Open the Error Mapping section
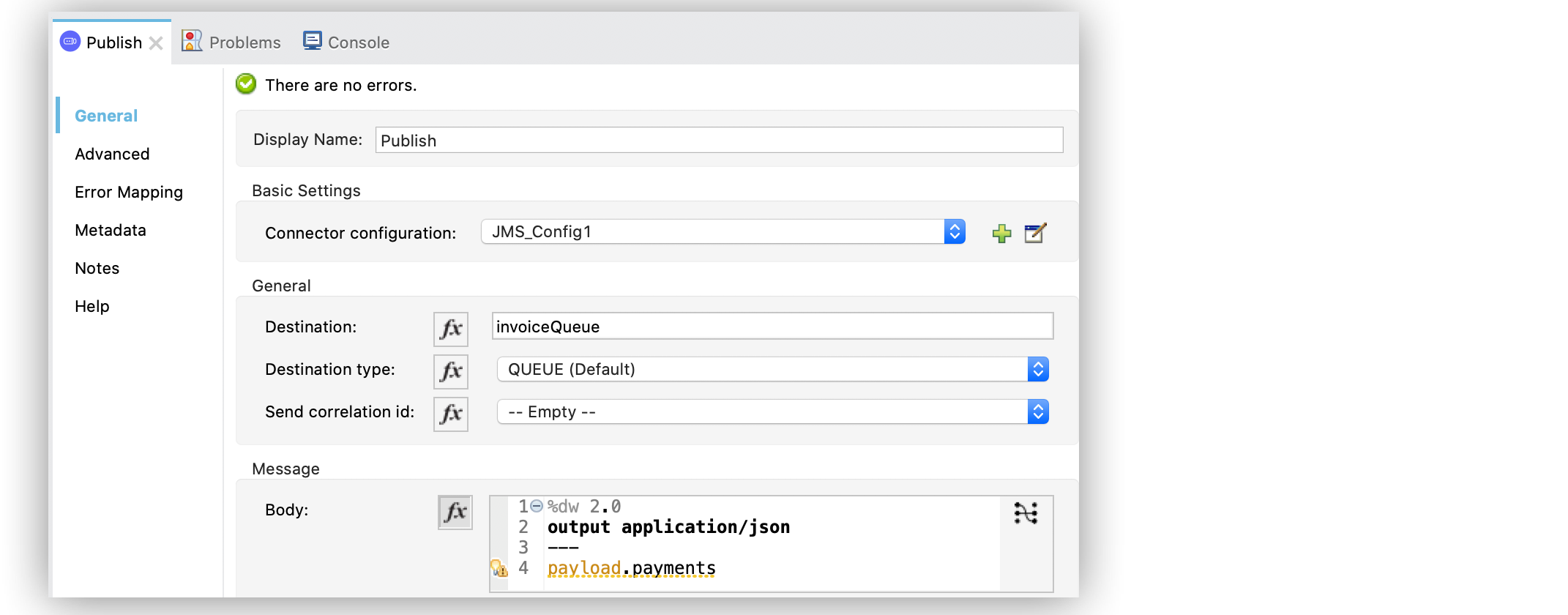This screenshot has width=1568, height=615. click(128, 192)
